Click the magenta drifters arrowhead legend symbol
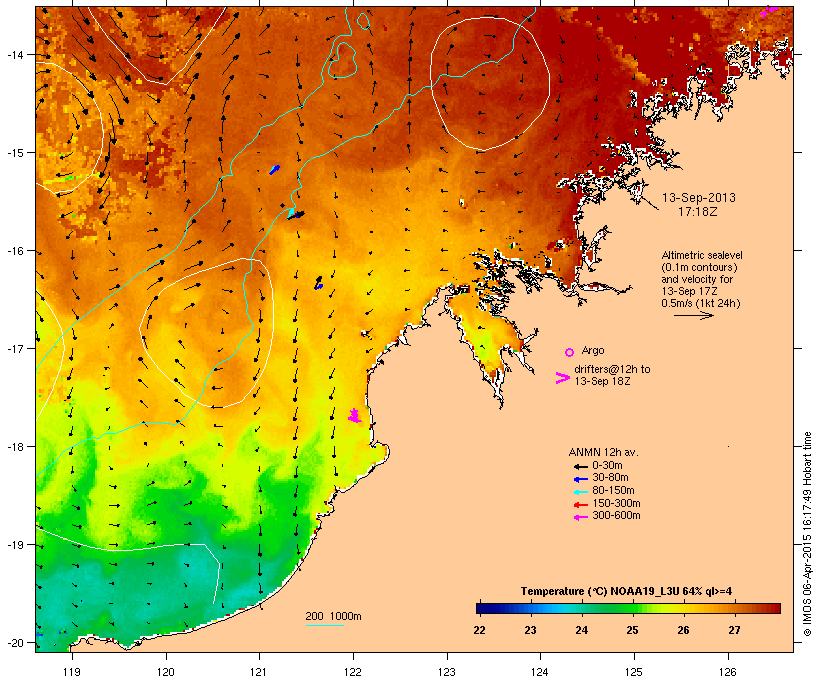This screenshot has height=680, width=820. click(563, 378)
